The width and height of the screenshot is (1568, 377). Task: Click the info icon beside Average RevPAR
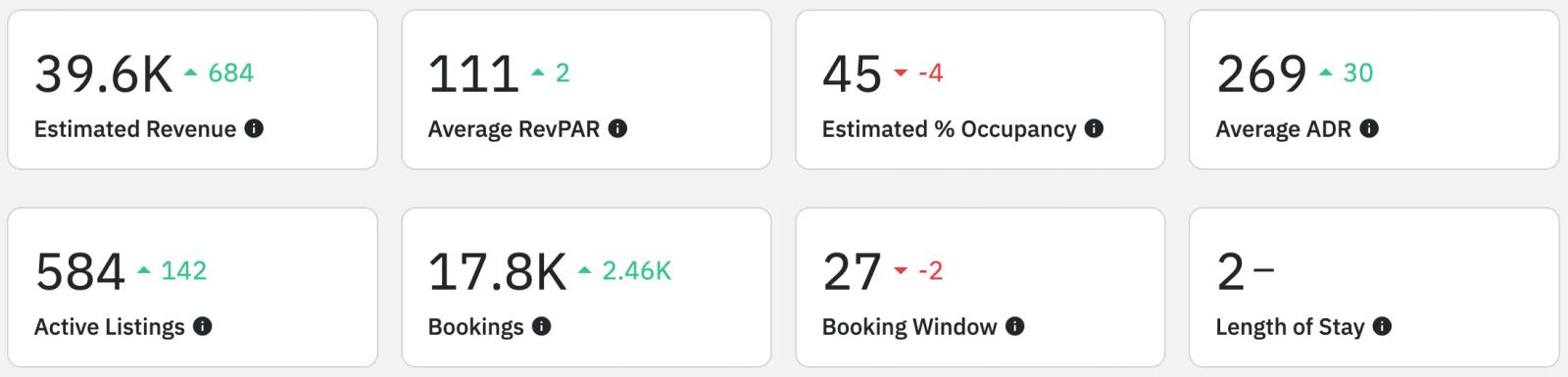617,128
